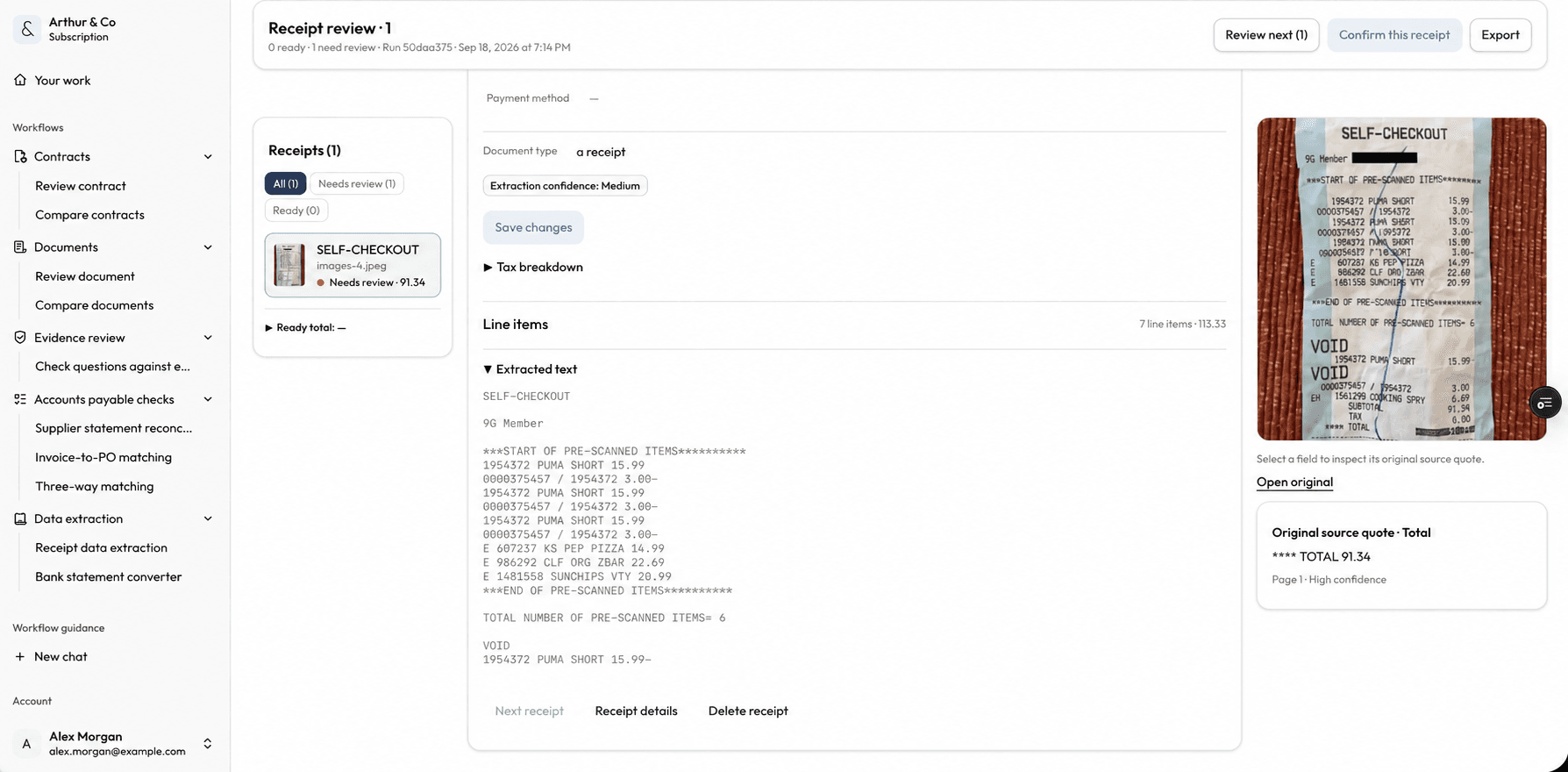Viewport: 1568px width, 772px height.
Task: Click the '**** TOTAL 91.34' source quote text
Action: 1321,556
